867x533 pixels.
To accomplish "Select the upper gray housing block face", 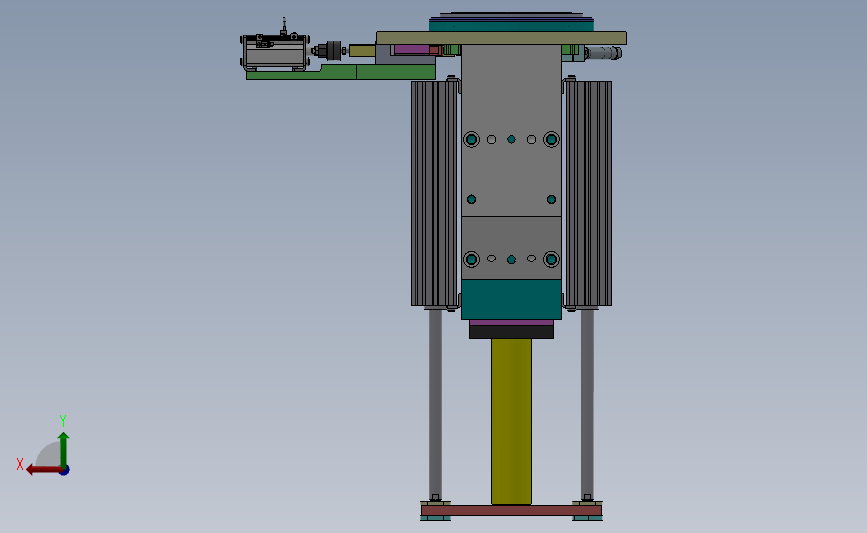I will click(511, 130).
